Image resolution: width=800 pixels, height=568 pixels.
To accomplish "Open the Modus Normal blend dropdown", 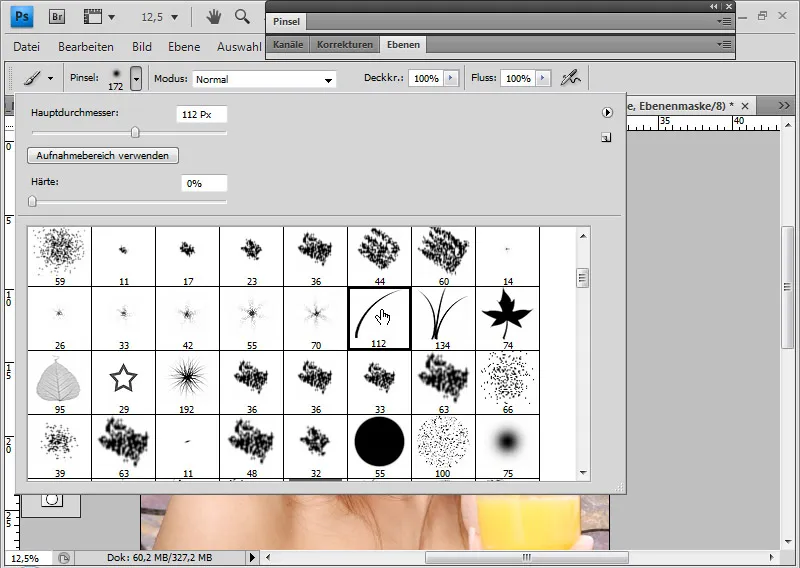I will point(264,79).
